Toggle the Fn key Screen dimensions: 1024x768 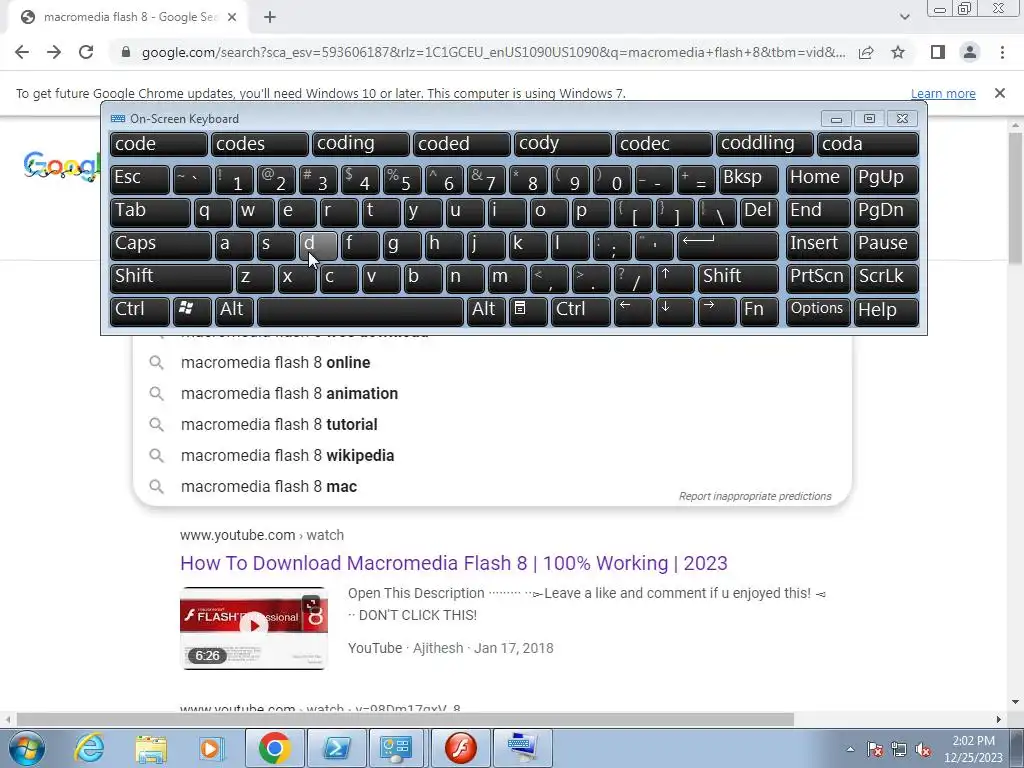tap(759, 312)
